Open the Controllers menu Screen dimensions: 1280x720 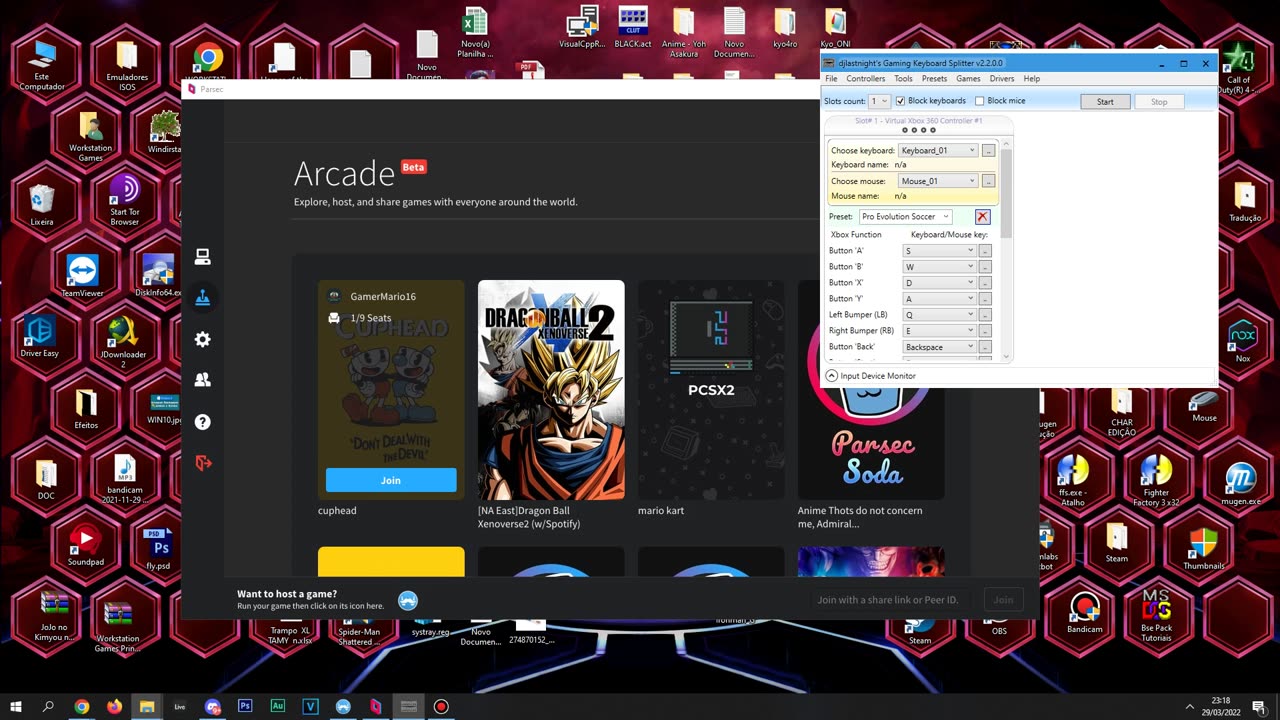(866, 79)
